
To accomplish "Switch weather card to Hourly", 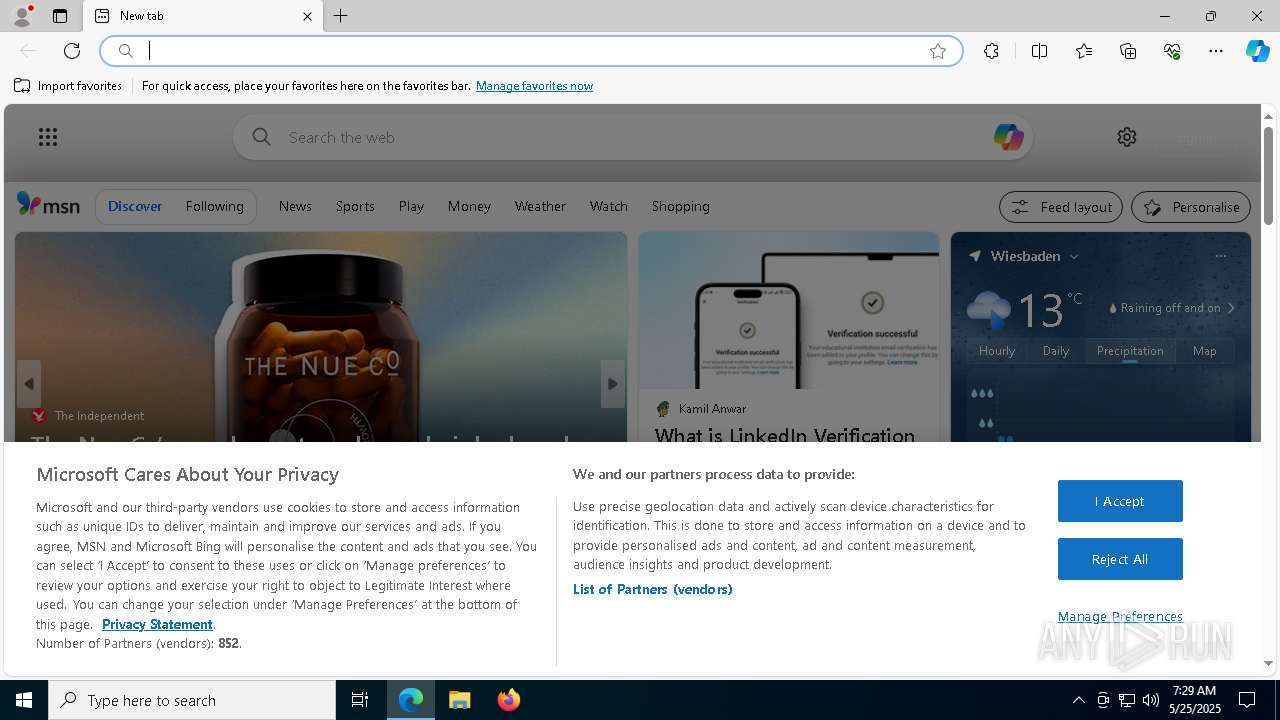I will 997,351.
